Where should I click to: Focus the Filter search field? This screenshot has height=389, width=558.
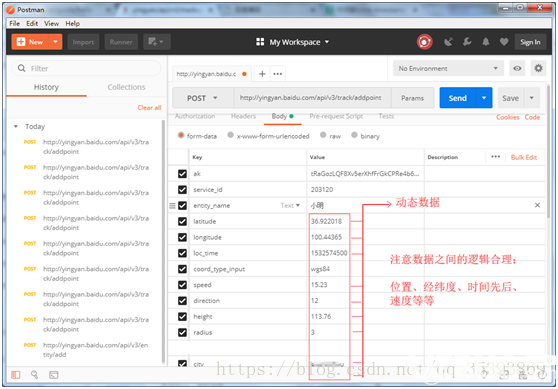tap(87, 68)
